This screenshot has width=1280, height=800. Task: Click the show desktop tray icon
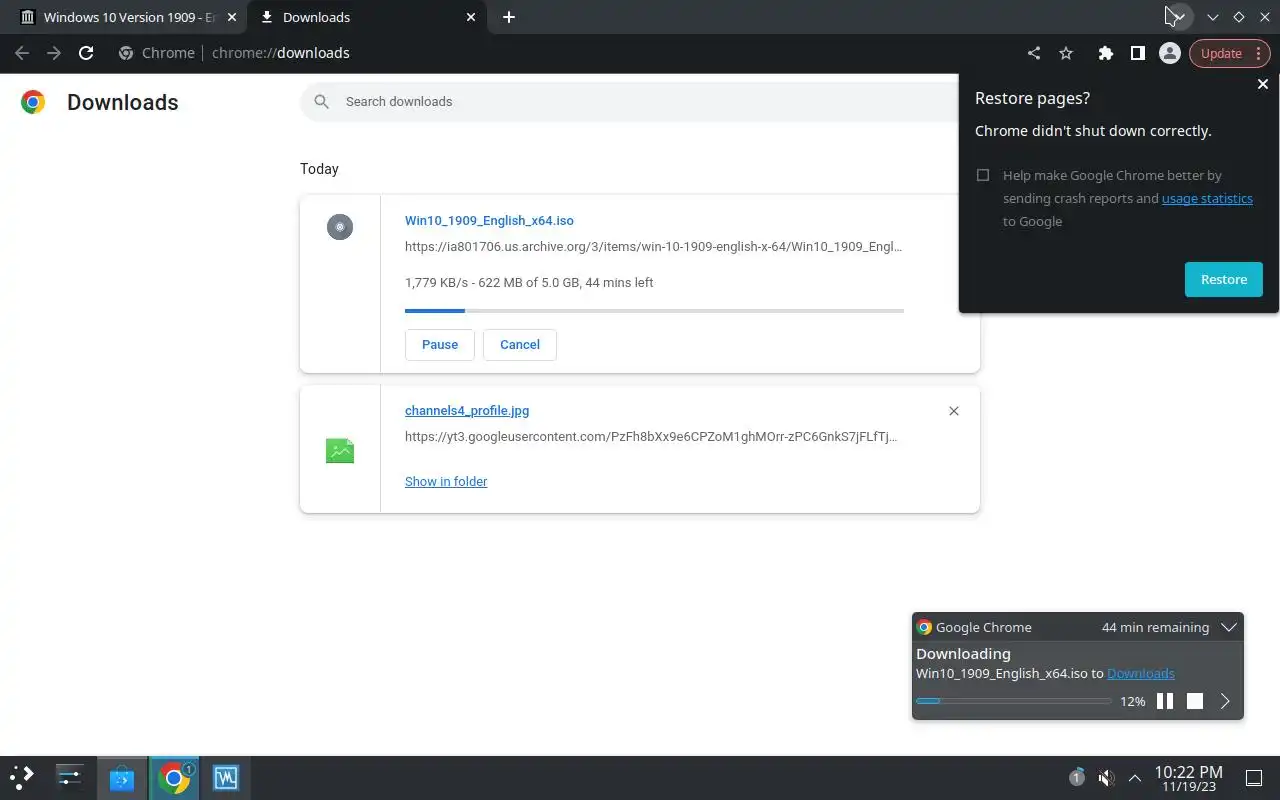tap(1253, 777)
